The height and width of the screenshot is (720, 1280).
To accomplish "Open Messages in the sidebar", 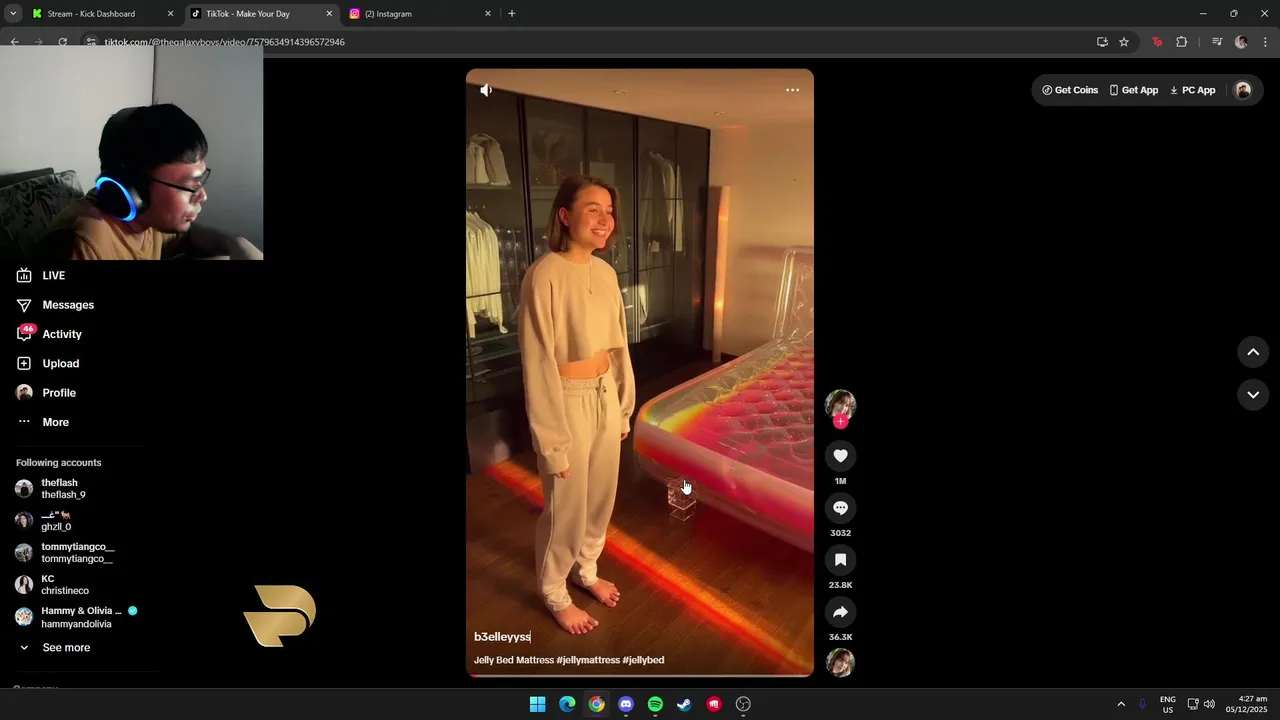I will click(56, 305).
